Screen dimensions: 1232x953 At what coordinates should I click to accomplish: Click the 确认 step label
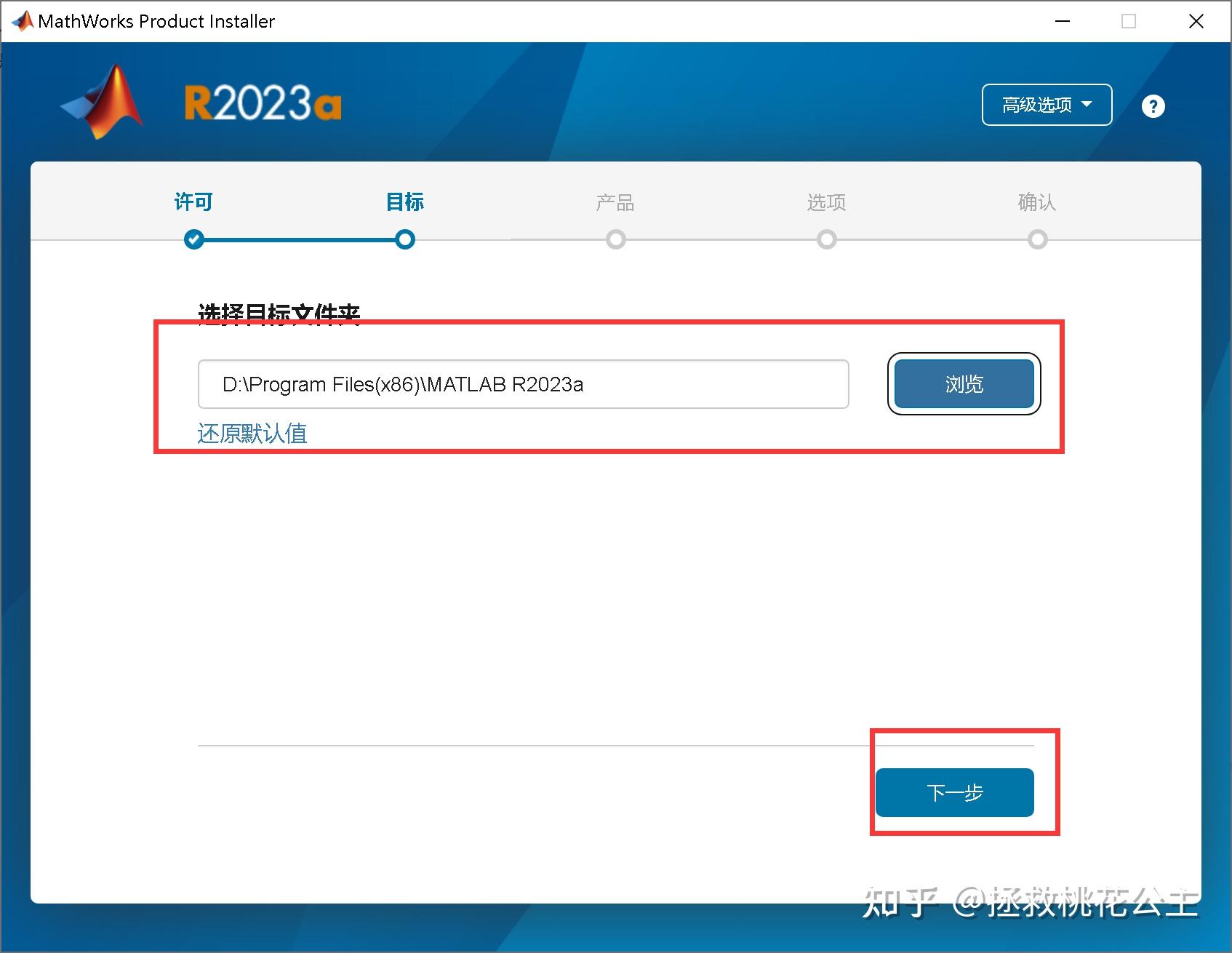(x=1036, y=203)
